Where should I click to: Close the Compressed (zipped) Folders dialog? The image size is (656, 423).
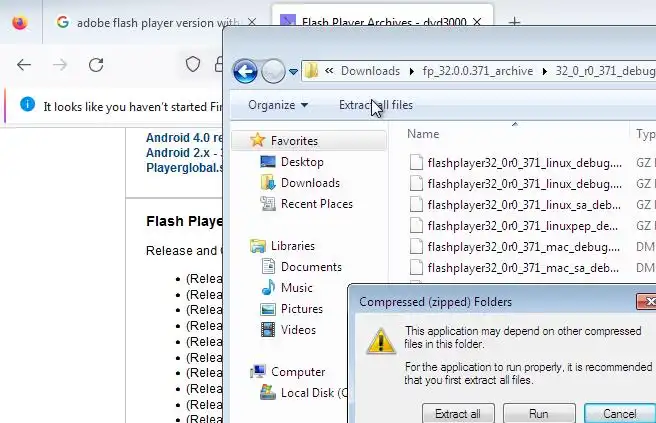[x=646, y=301]
